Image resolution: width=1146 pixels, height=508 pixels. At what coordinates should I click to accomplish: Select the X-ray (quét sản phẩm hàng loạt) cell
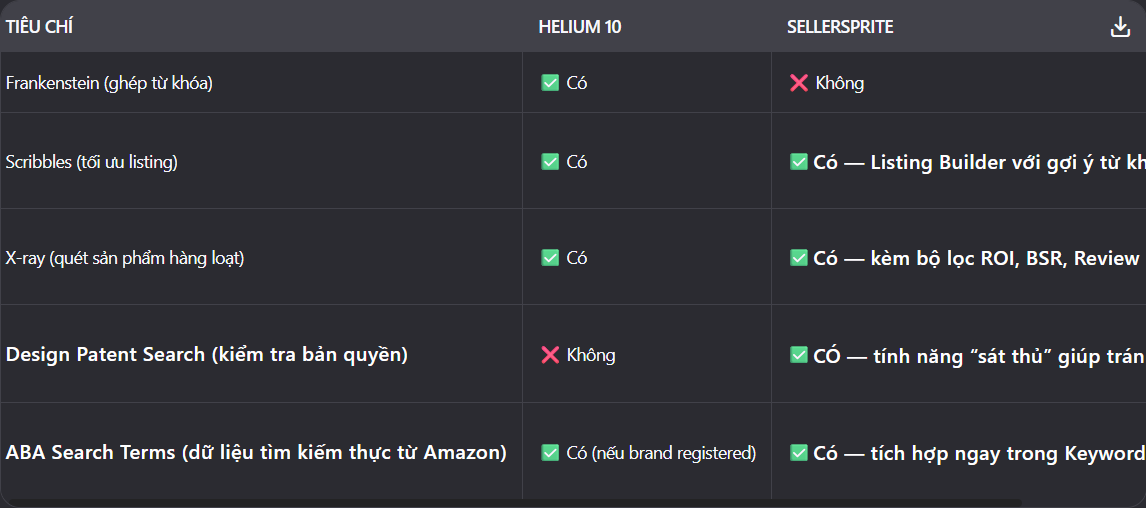pos(261,257)
